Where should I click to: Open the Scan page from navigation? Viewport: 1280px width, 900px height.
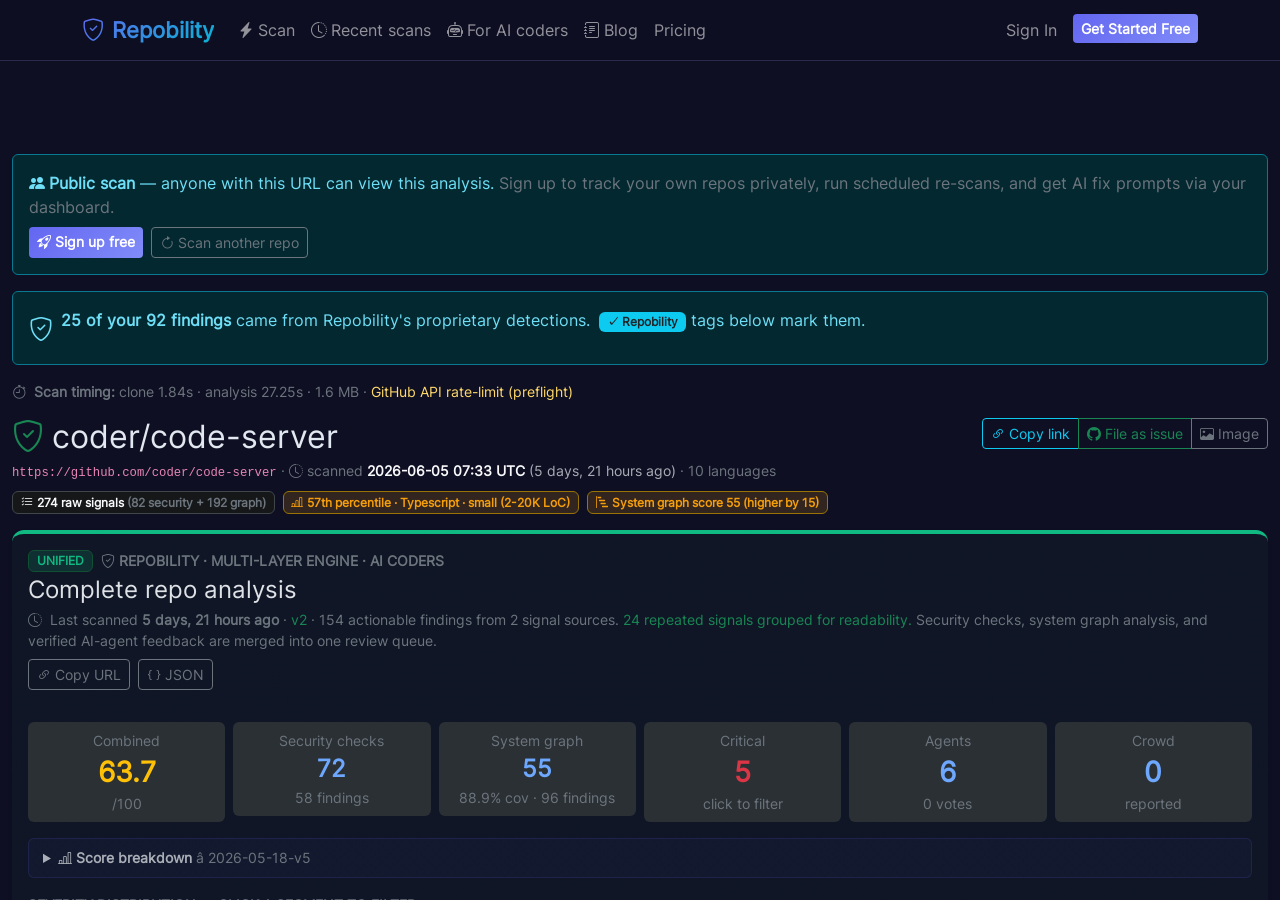[x=267, y=30]
